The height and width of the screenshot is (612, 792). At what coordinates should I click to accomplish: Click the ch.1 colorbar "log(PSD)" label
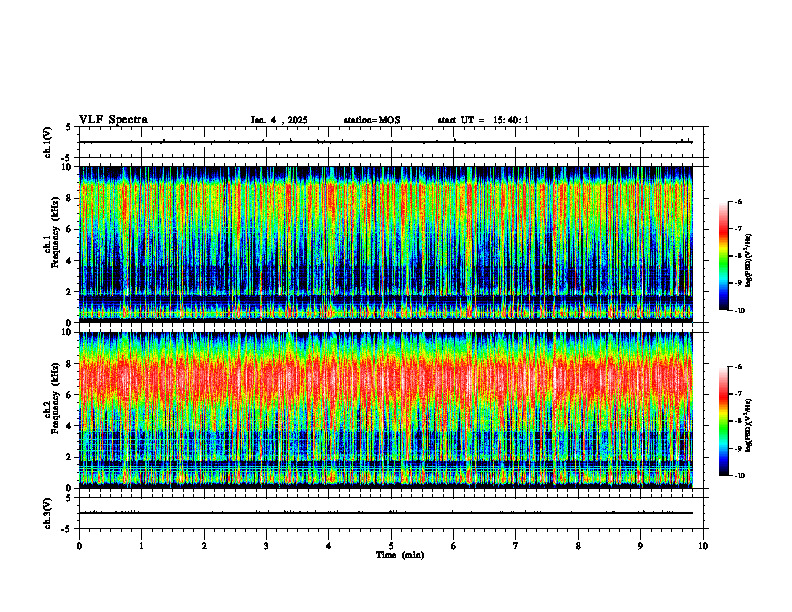pyautogui.click(x=749, y=260)
